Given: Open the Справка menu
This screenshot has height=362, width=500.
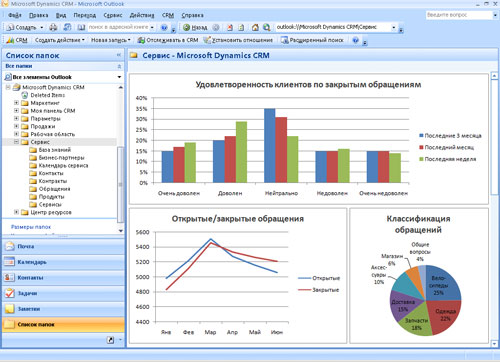Looking at the screenshot, I should 192,15.
